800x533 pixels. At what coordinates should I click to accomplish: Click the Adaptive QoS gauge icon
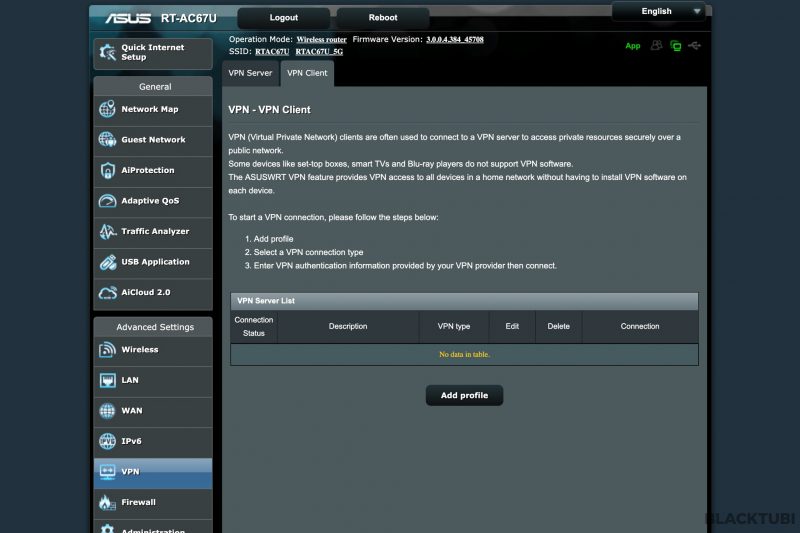coord(108,200)
